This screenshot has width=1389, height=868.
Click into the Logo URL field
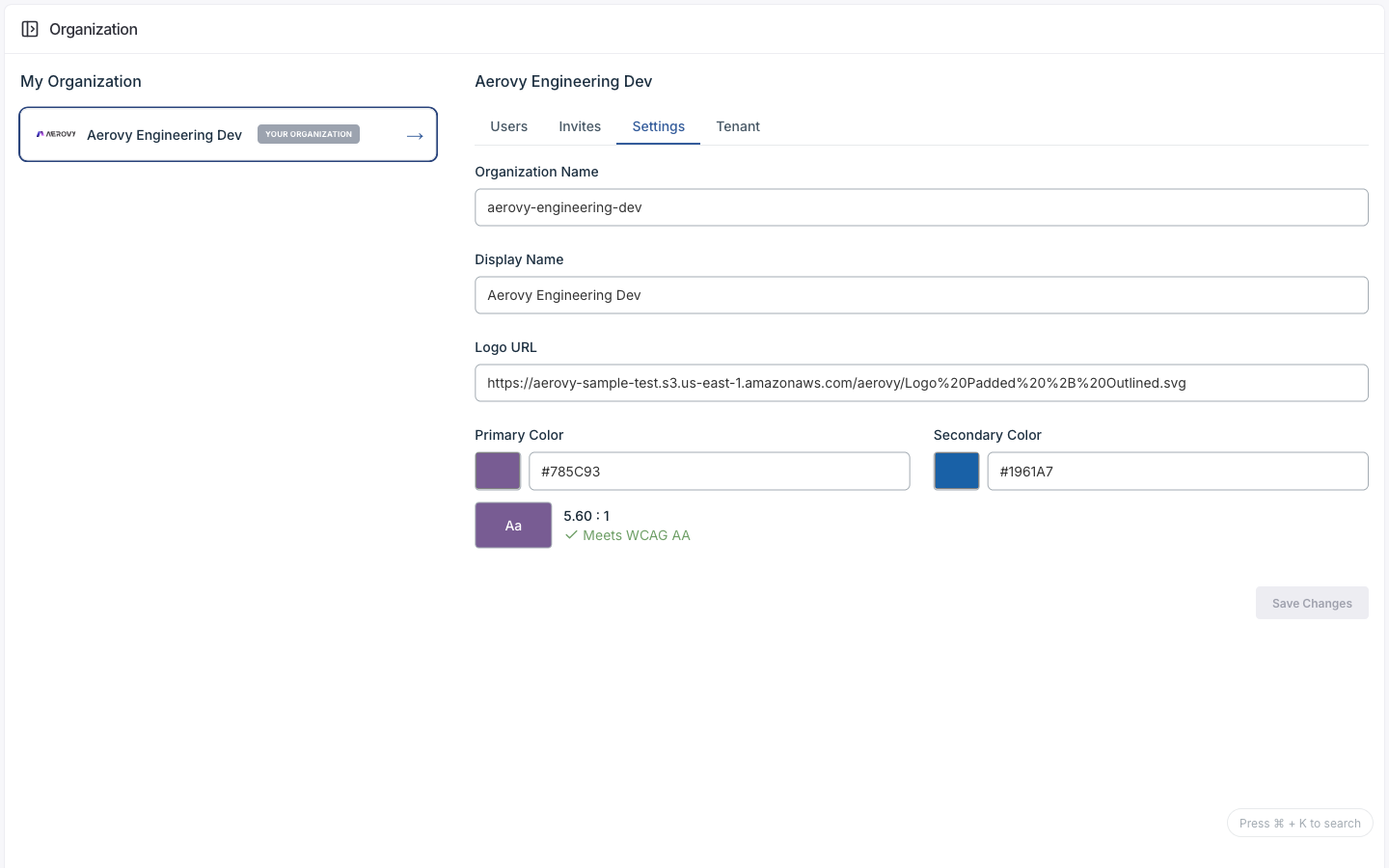pos(921,383)
